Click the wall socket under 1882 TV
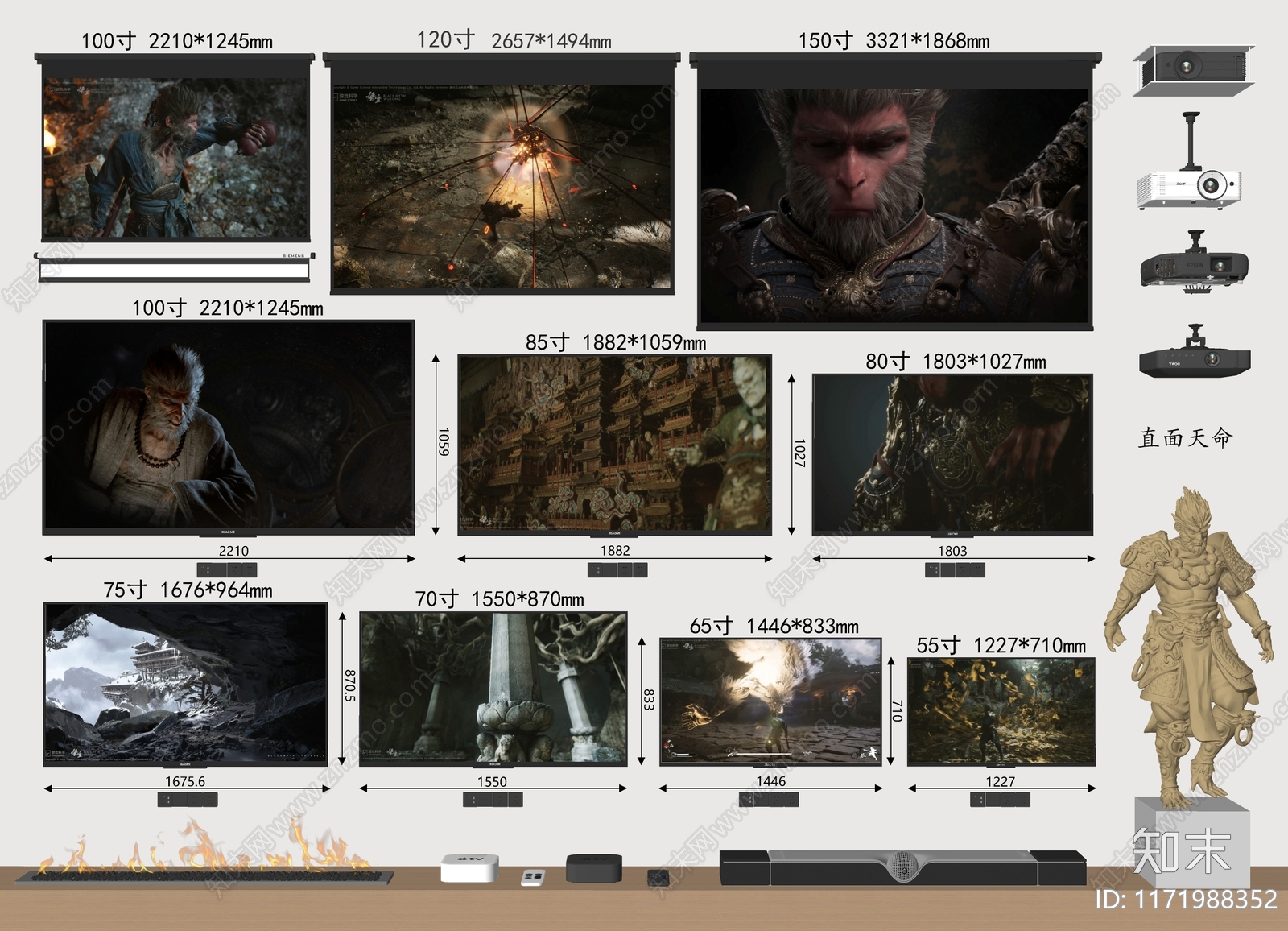Viewport: 1288px width, 931px height. click(617, 570)
